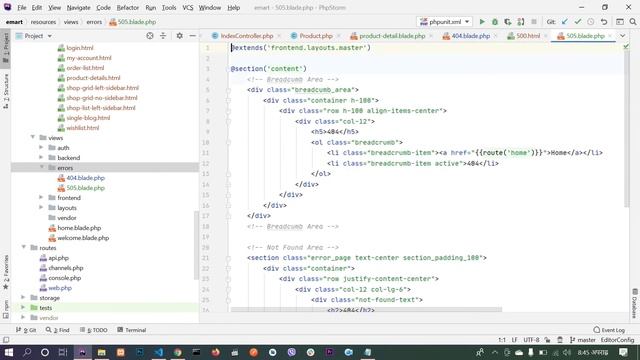Click the Git branch master widget
Screen dimensions: 640x360
click(583, 340)
